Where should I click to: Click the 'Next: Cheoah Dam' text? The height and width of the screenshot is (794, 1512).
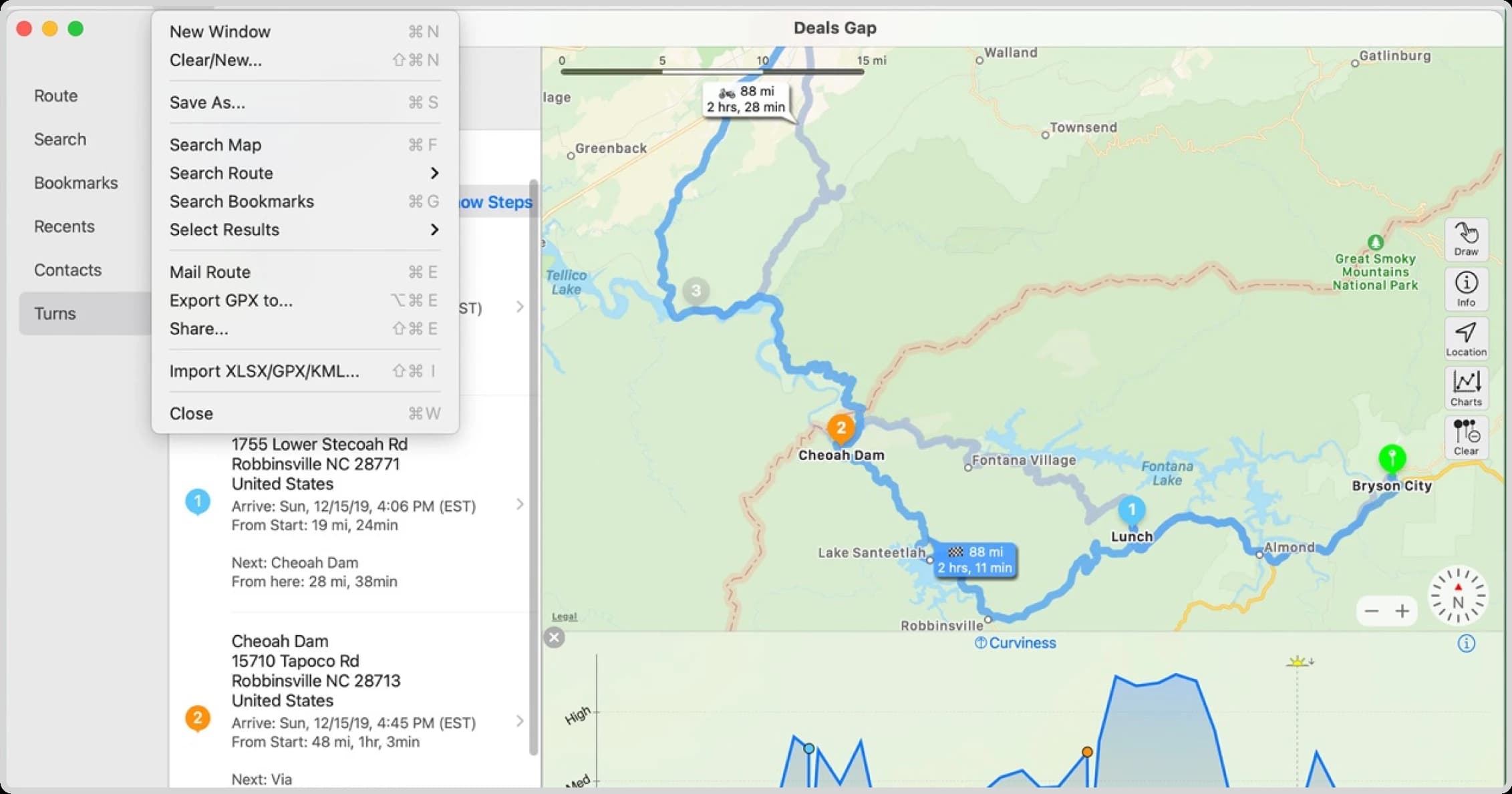(295, 563)
